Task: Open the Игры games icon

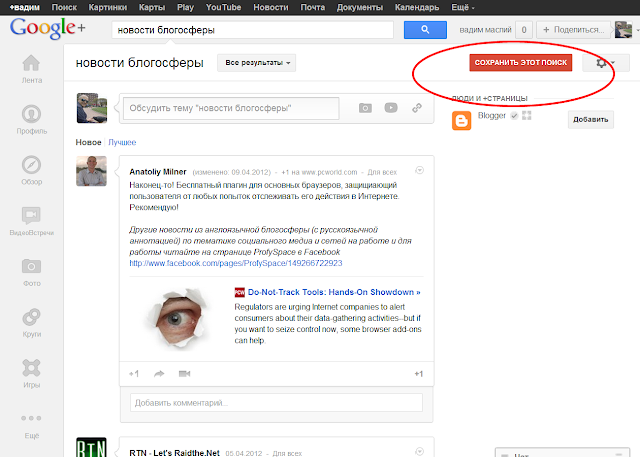Action: [31, 368]
